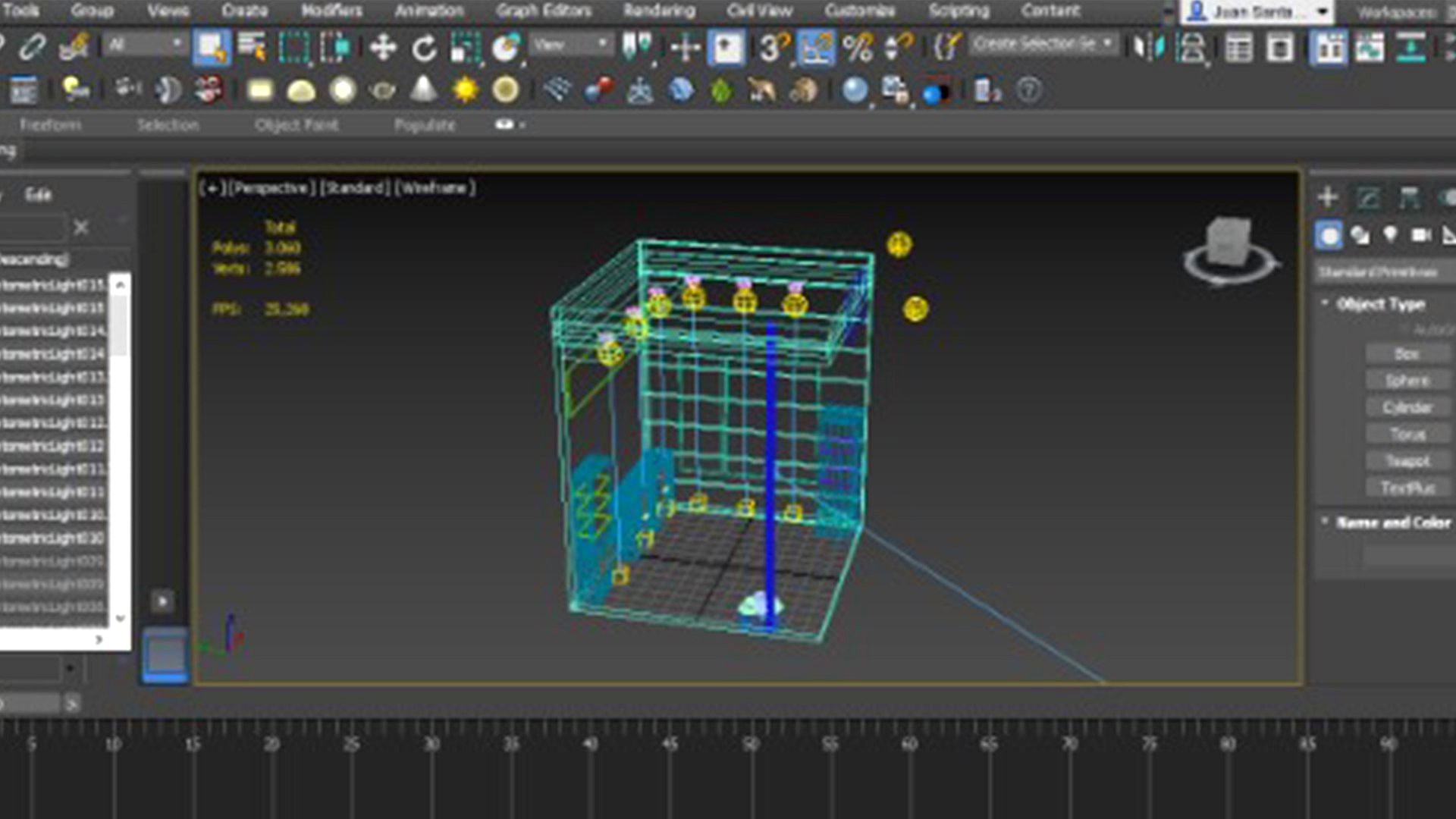
Task: Select the Cameras category icon
Action: point(1420,235)
